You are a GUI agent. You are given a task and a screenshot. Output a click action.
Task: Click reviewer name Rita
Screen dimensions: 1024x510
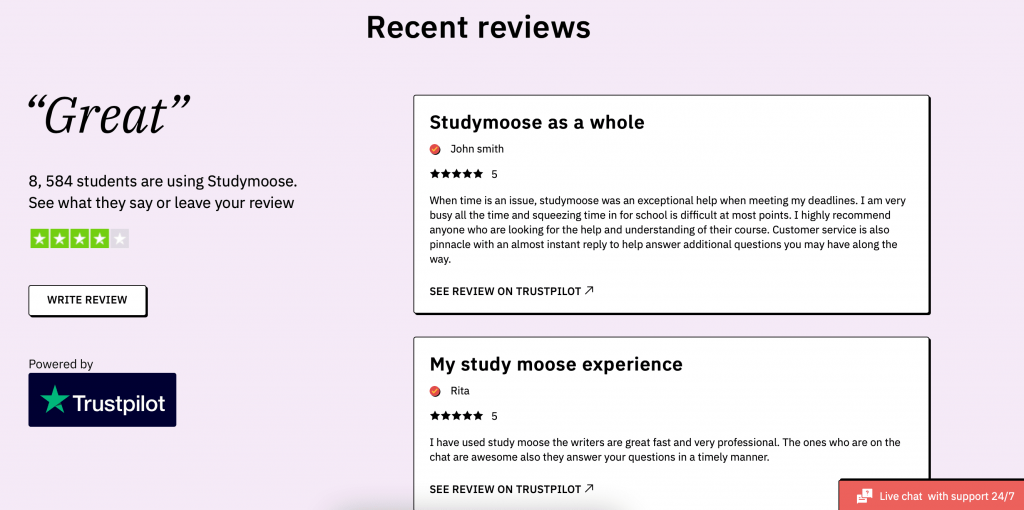point(460,391)
